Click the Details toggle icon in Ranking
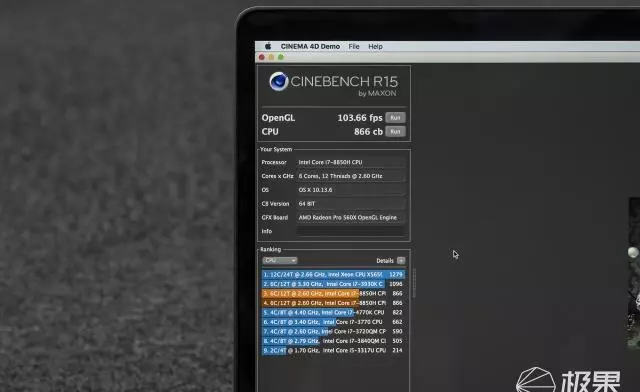Image resolution: width=640 pixels, height=392 pixels. 401,261
